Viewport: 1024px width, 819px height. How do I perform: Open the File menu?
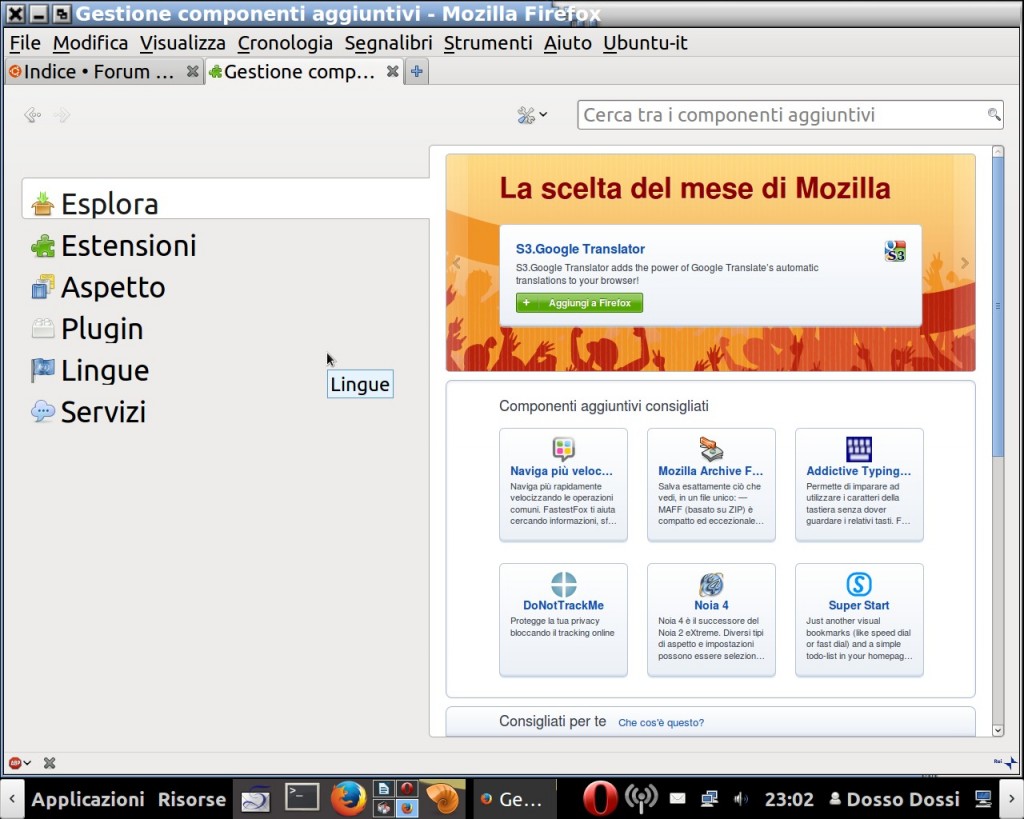pyautogui.click(x=25, y=43)
